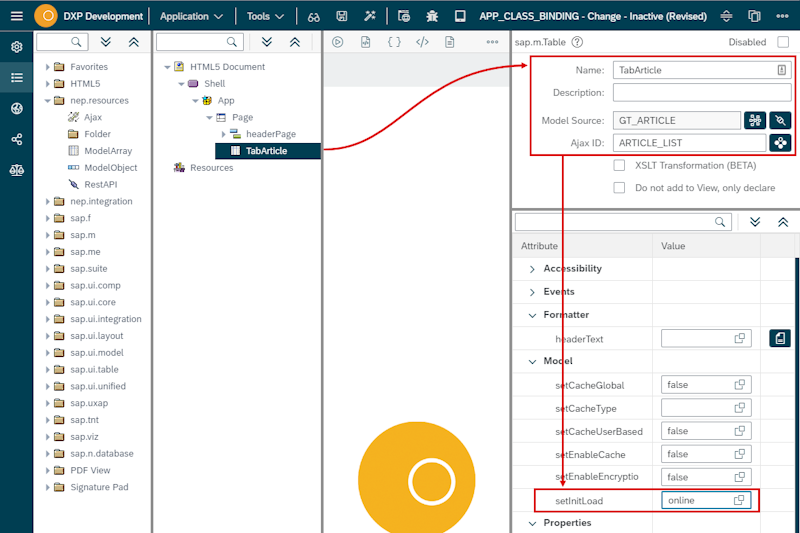The image size is (800, 533).
Task: Tick 'Do not add to View, only declare'
Action: coord(619,187)
